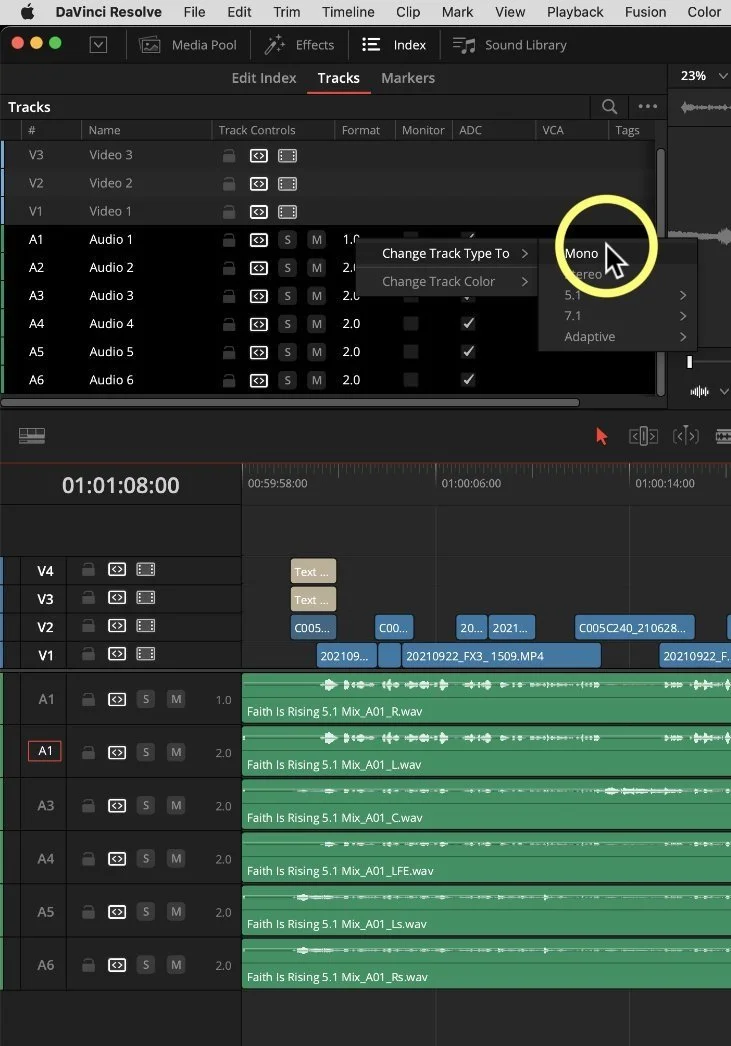Lock Audio 5 in Tracks index
This screenshot has width=731, height=1046.
coord(229,352)
